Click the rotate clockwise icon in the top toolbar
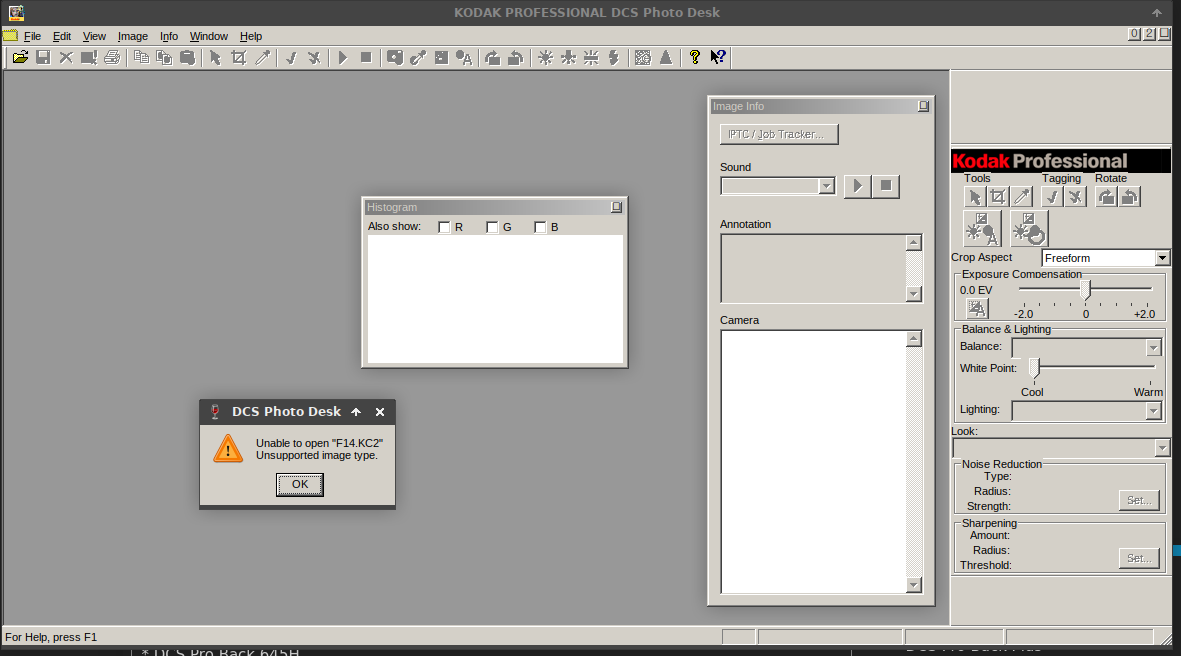The height and width of the screenshot is (656, 1181). (493, 57)
